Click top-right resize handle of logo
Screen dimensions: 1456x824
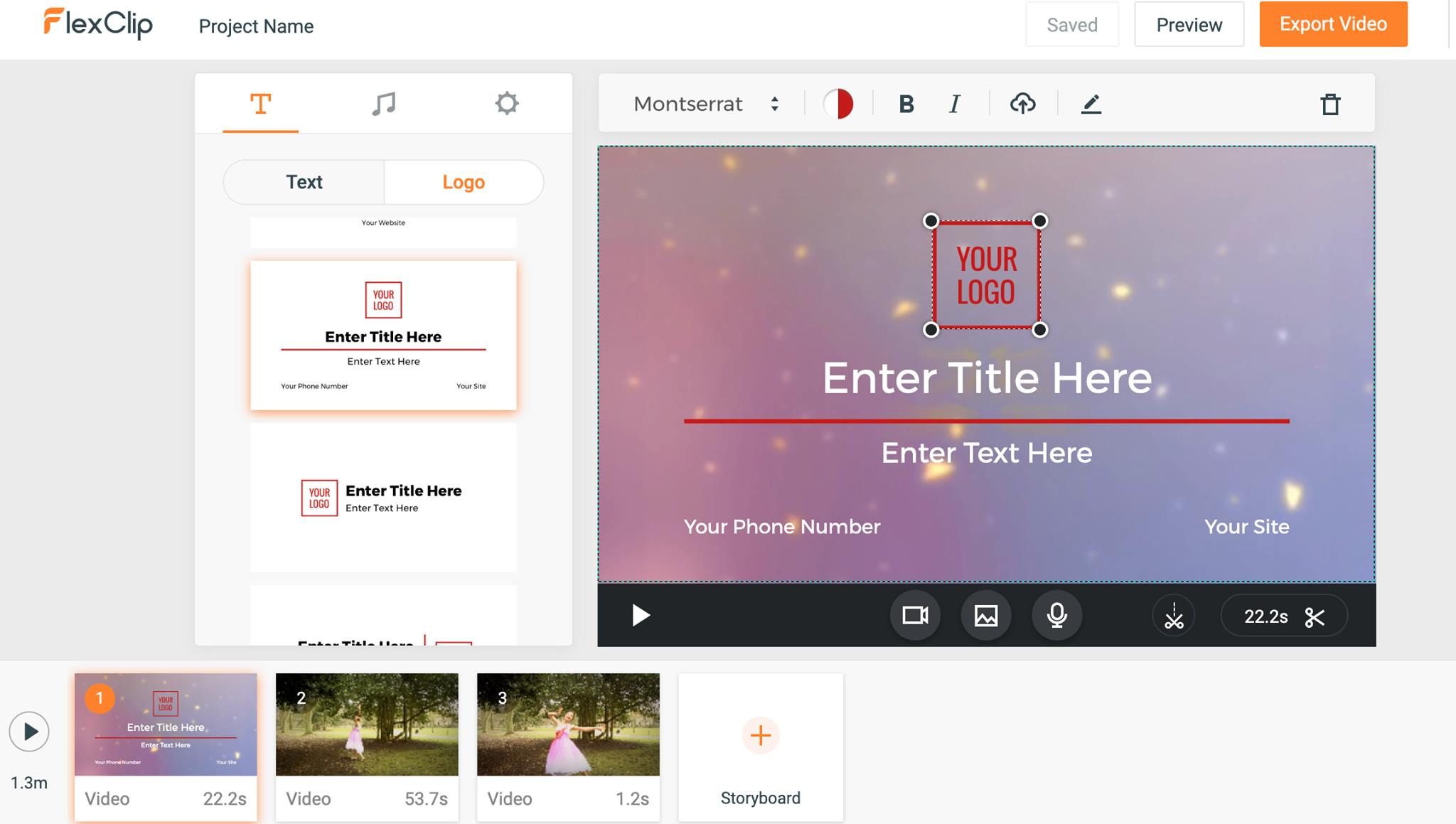(1039, 220)
